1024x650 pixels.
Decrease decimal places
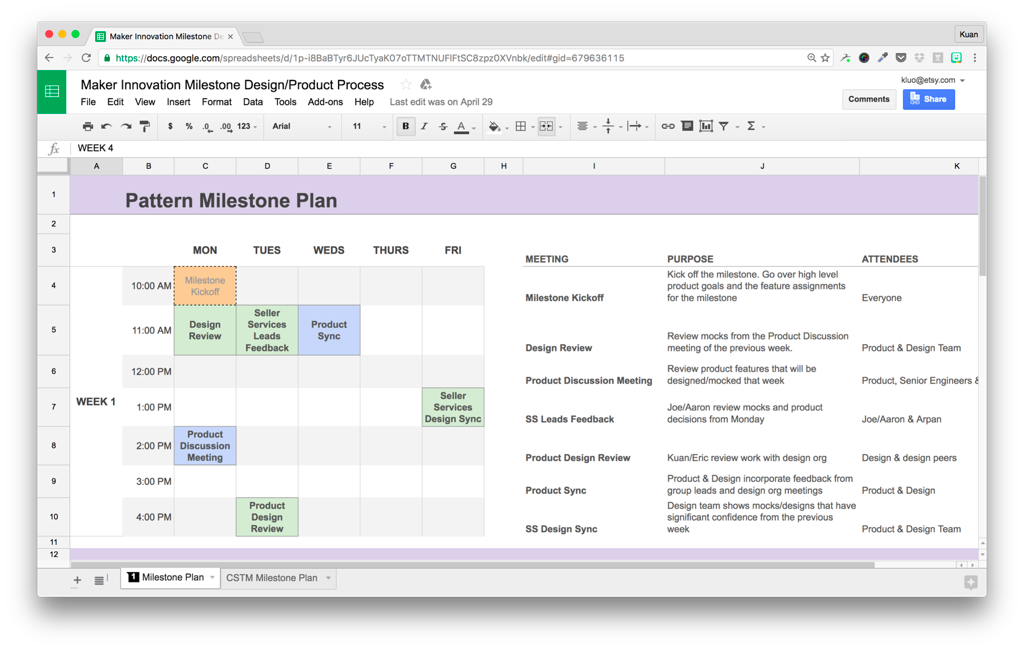207,127
